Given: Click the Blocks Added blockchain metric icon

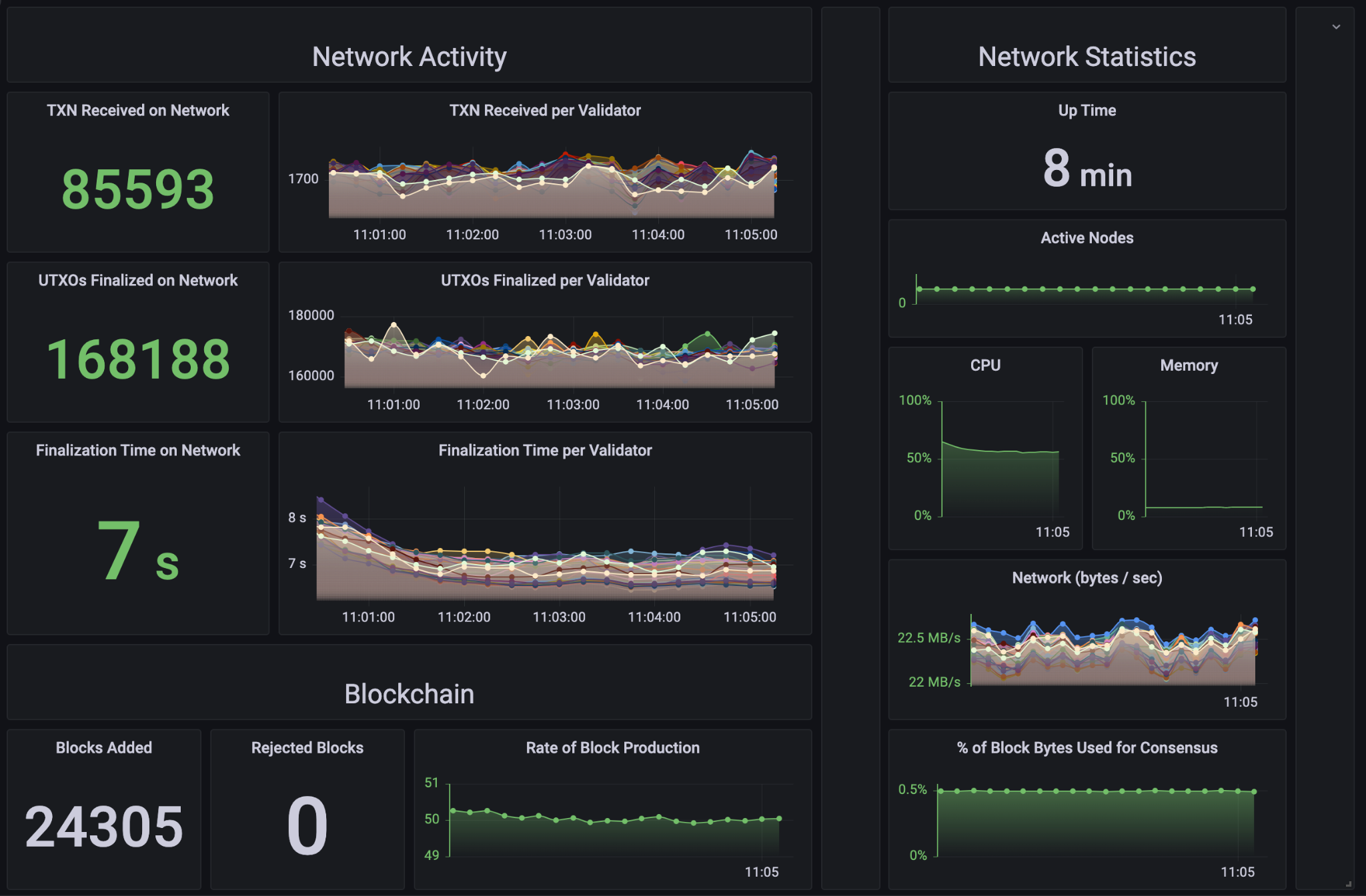Looking at the screenshot, I should tap(105, 800).
